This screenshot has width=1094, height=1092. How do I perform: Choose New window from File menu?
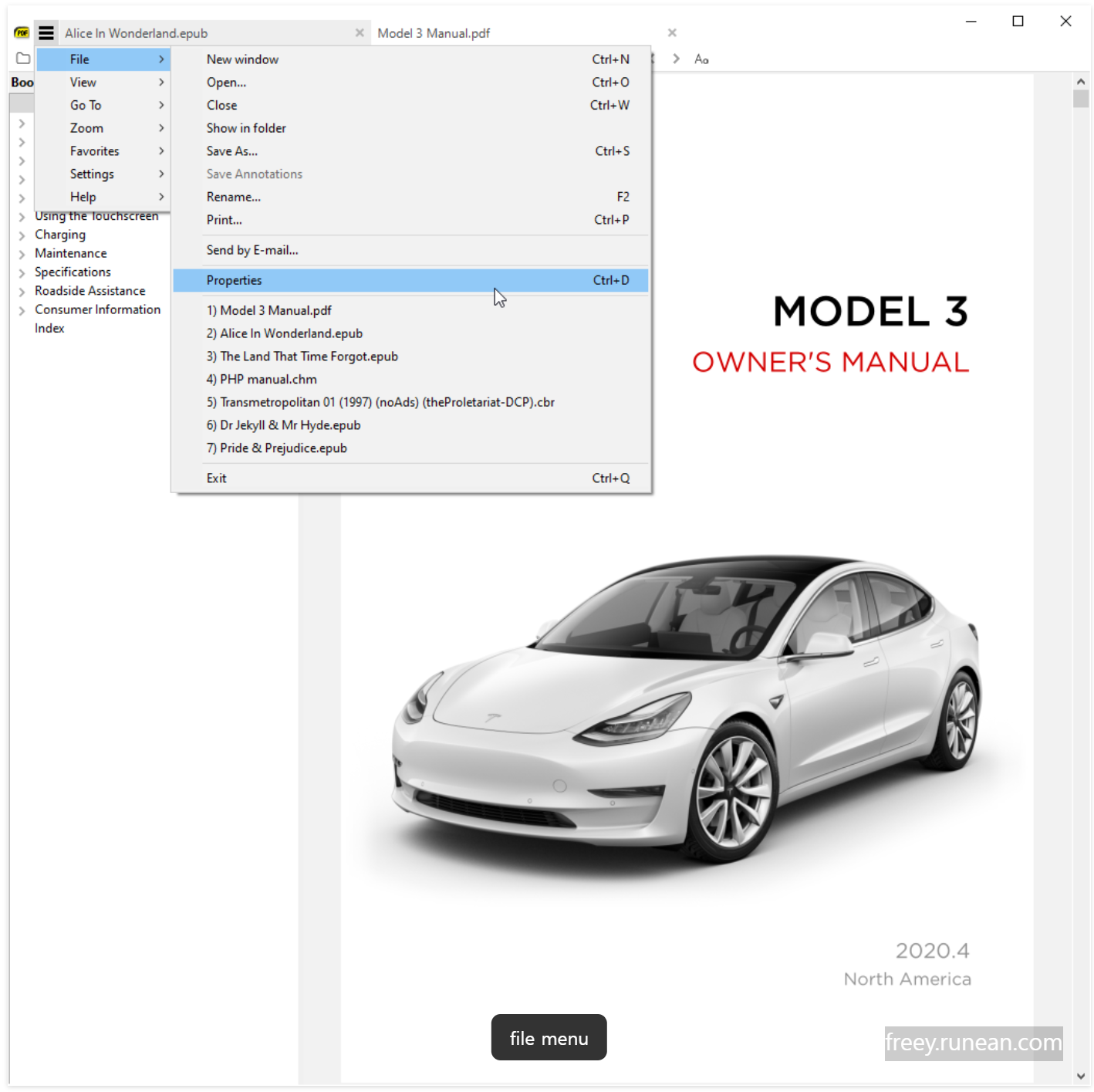410,59
